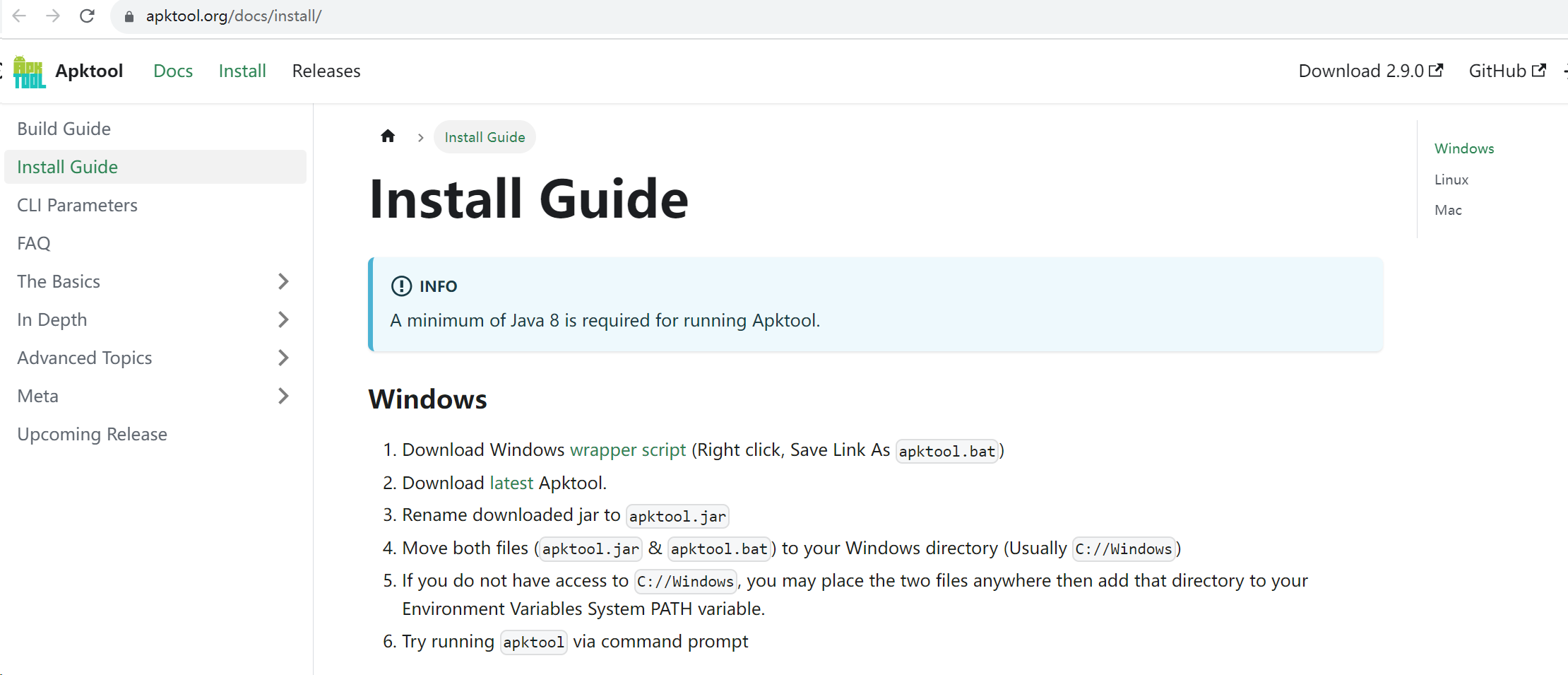The width and height of the screenshot is (1568, 675).
Task: Open CLI Parameters in sidebar
Action: pos(155,205)
